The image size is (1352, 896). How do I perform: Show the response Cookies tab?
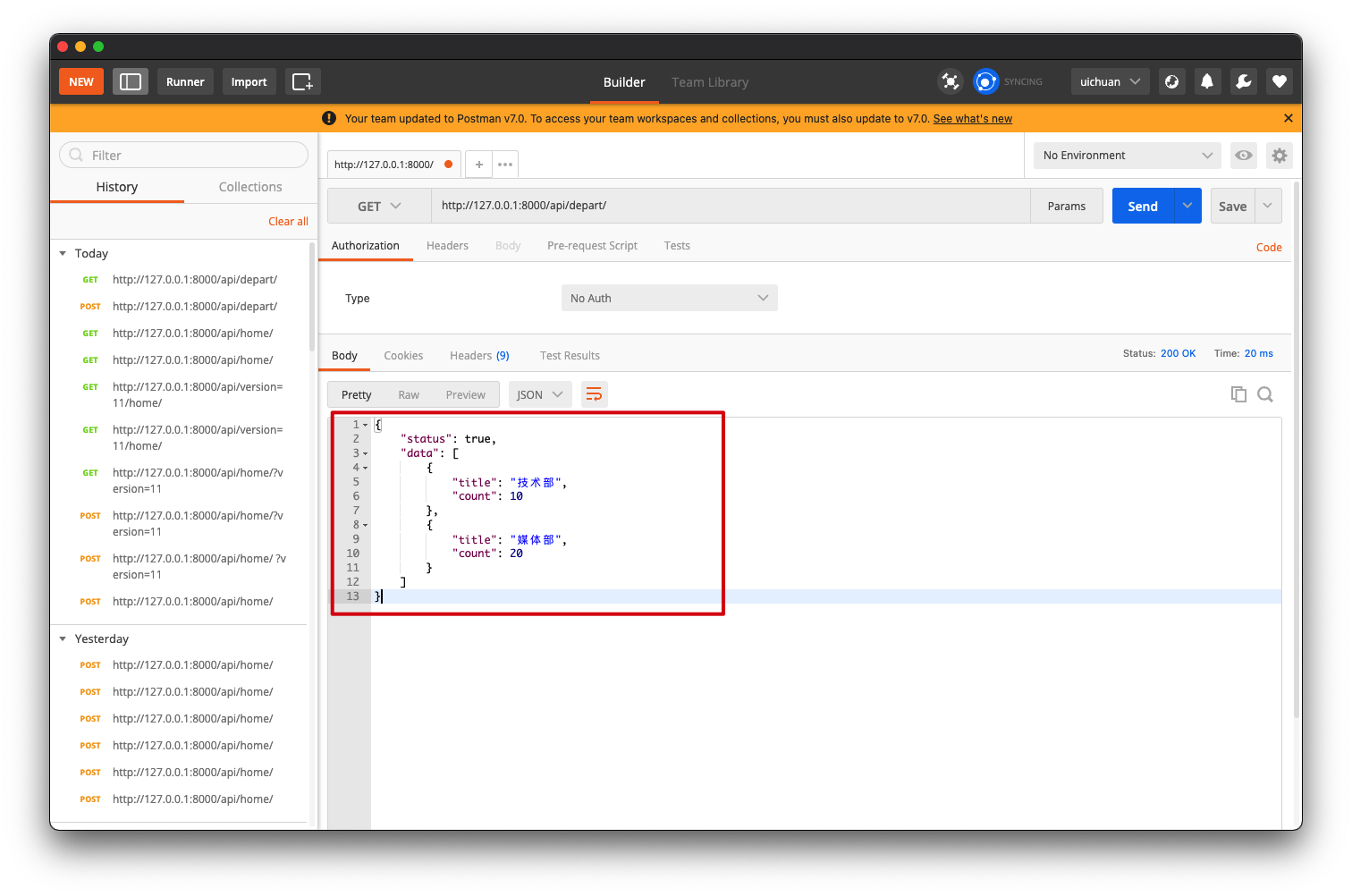tap(403, 356)
